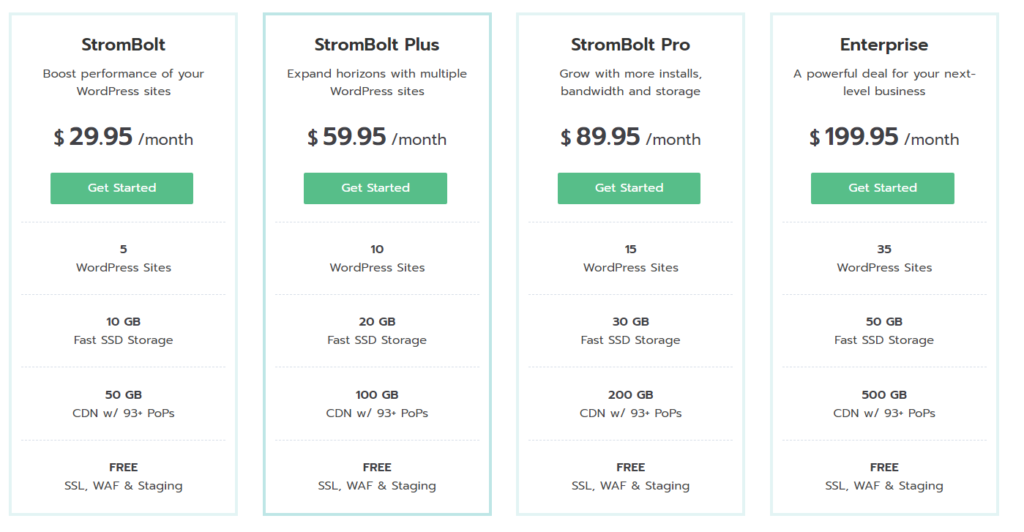Click "Boost performance of your WordPress sites" description
The height and width of the screenshot is (532, 1024).
point(123,82)
